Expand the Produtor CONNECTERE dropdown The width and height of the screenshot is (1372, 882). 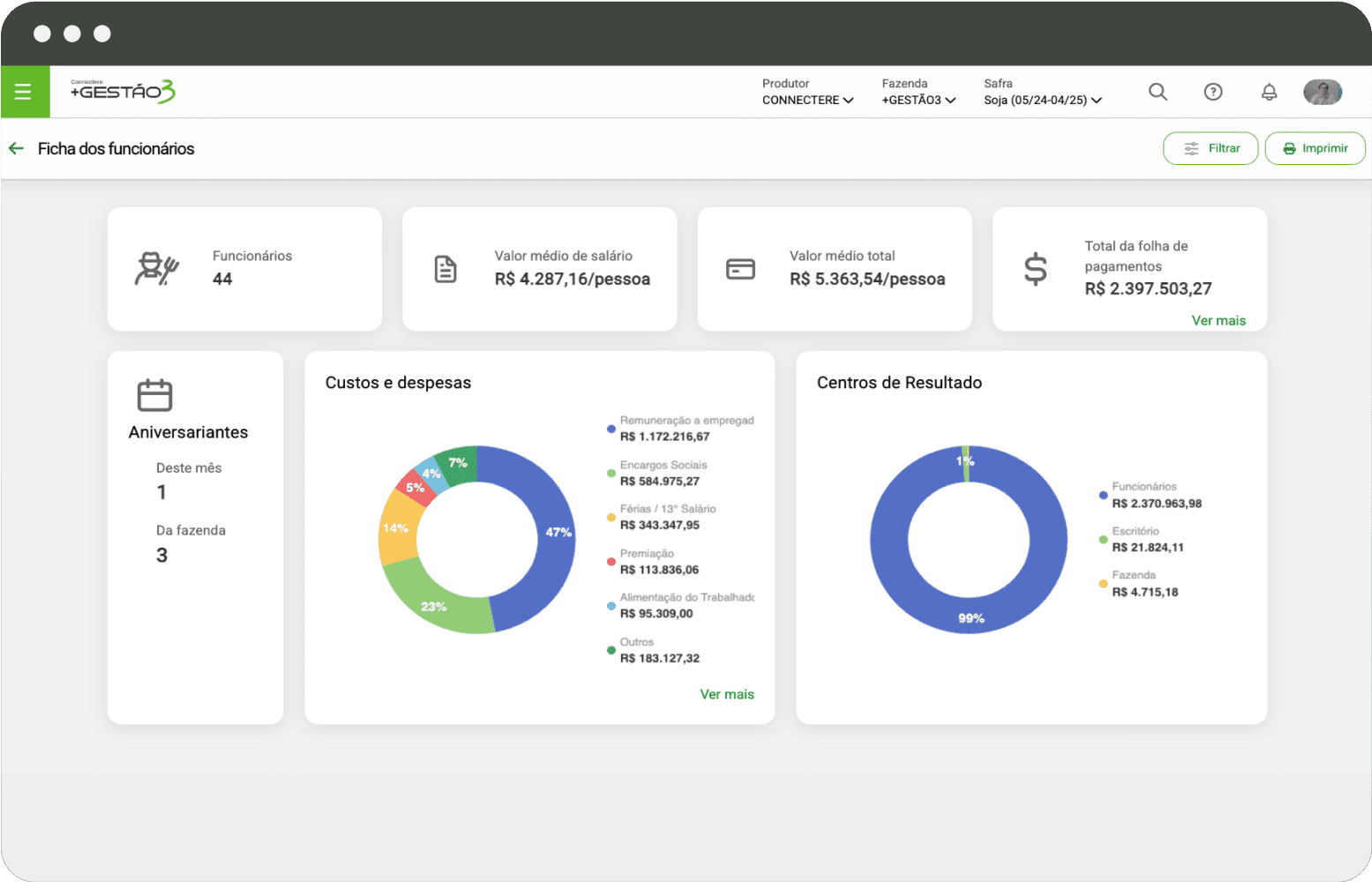[x=807, y=100]
